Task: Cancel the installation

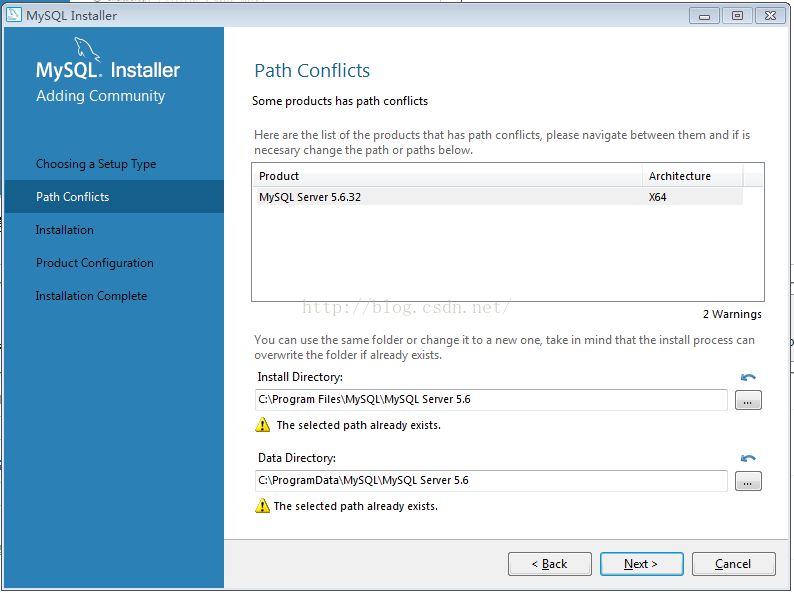Action: pyautogui.click(x=733, y=564)
